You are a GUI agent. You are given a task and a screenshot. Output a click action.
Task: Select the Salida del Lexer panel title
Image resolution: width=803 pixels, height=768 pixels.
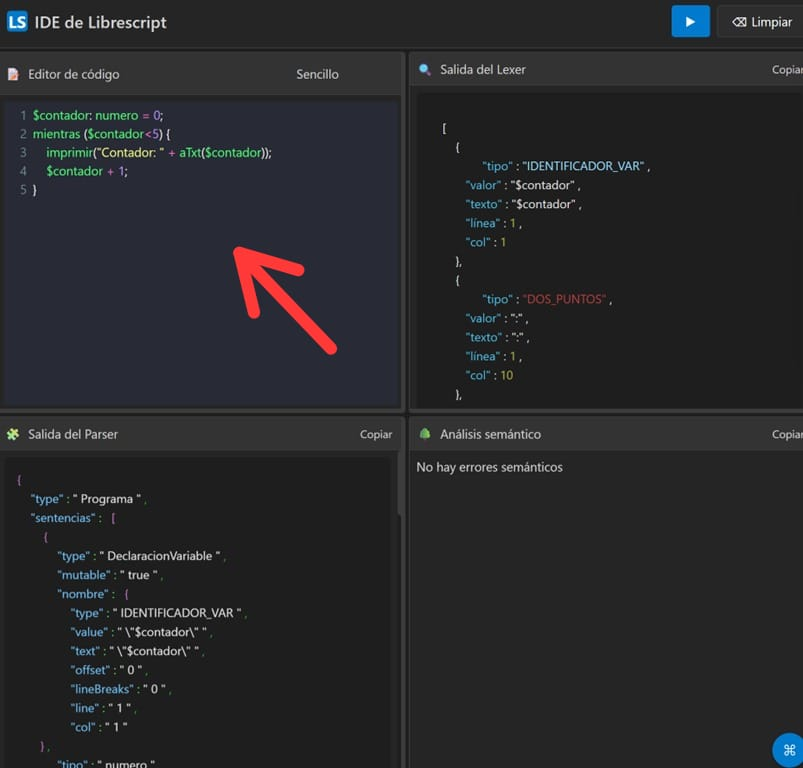pyautogui.click(x=482, y=70)
